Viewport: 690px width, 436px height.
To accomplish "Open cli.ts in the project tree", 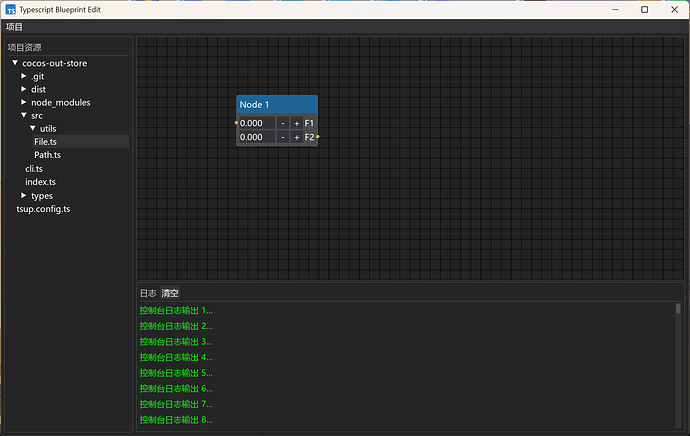I will pos(34,169).
